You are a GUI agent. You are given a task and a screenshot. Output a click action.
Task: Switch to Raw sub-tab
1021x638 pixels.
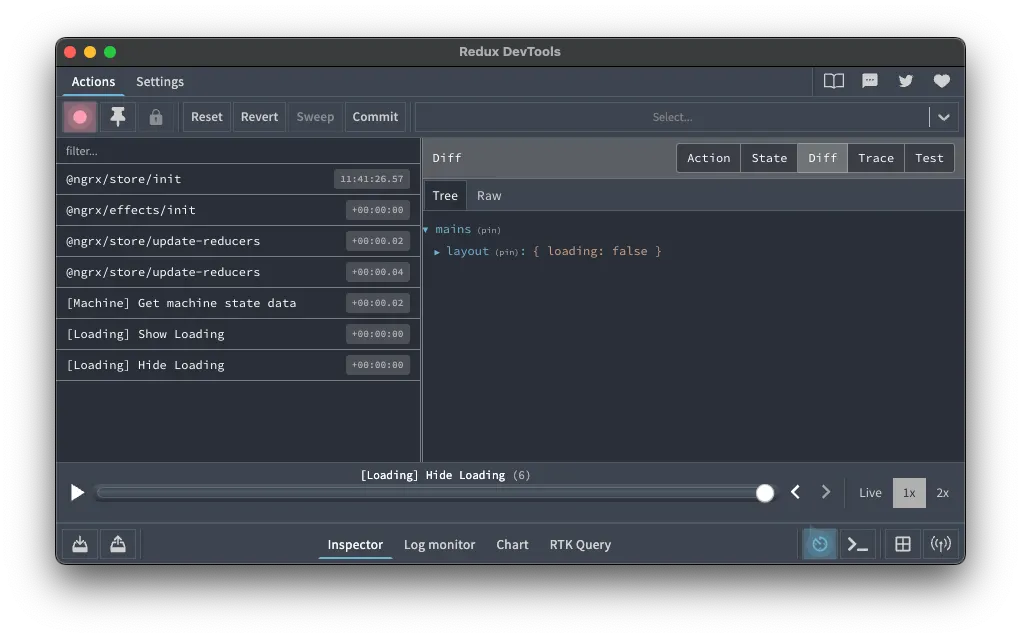coord(489,196)
